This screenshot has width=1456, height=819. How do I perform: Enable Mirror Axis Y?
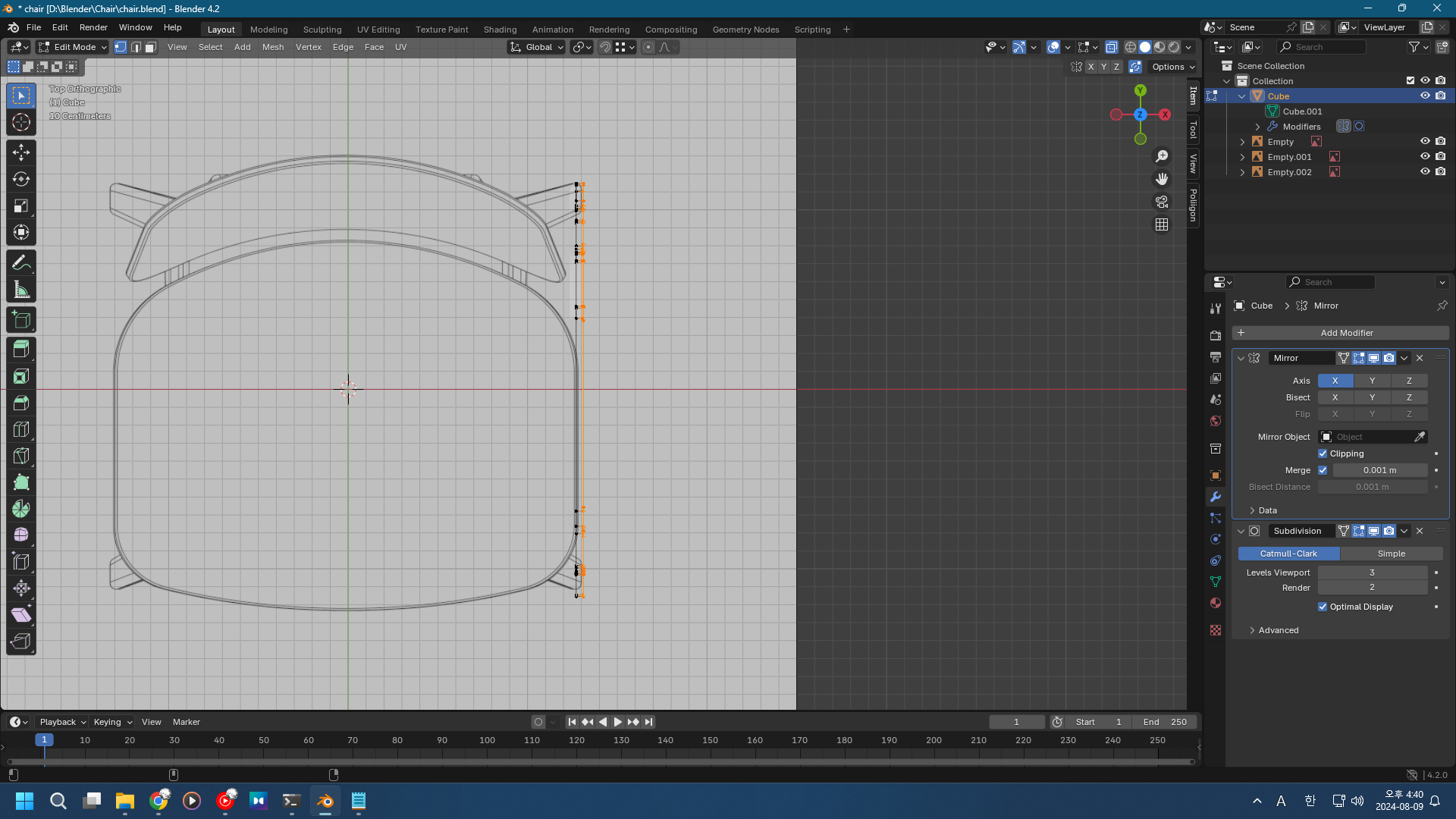(x=1372, y=381)
